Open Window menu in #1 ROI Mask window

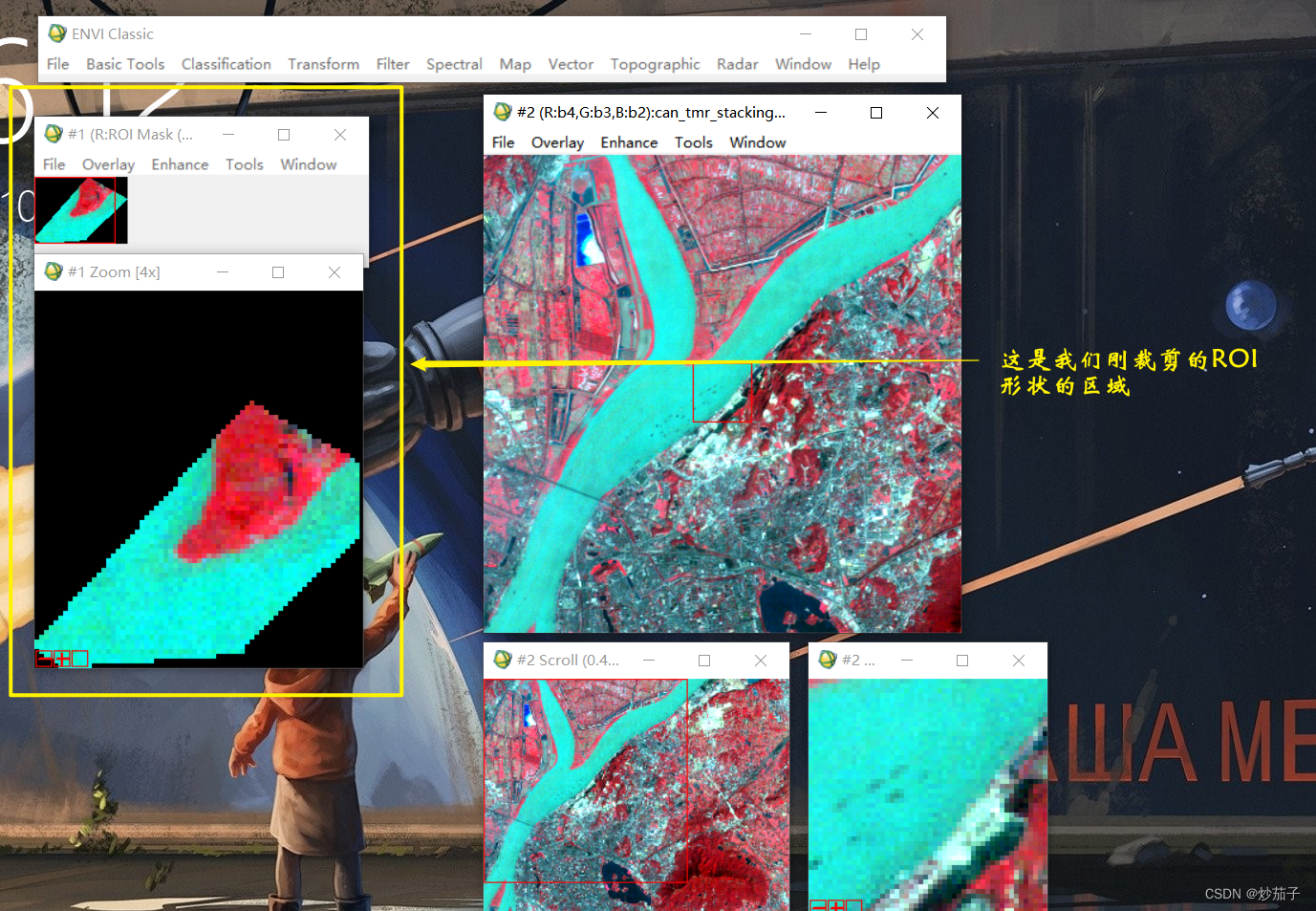[x=309, y=164]
